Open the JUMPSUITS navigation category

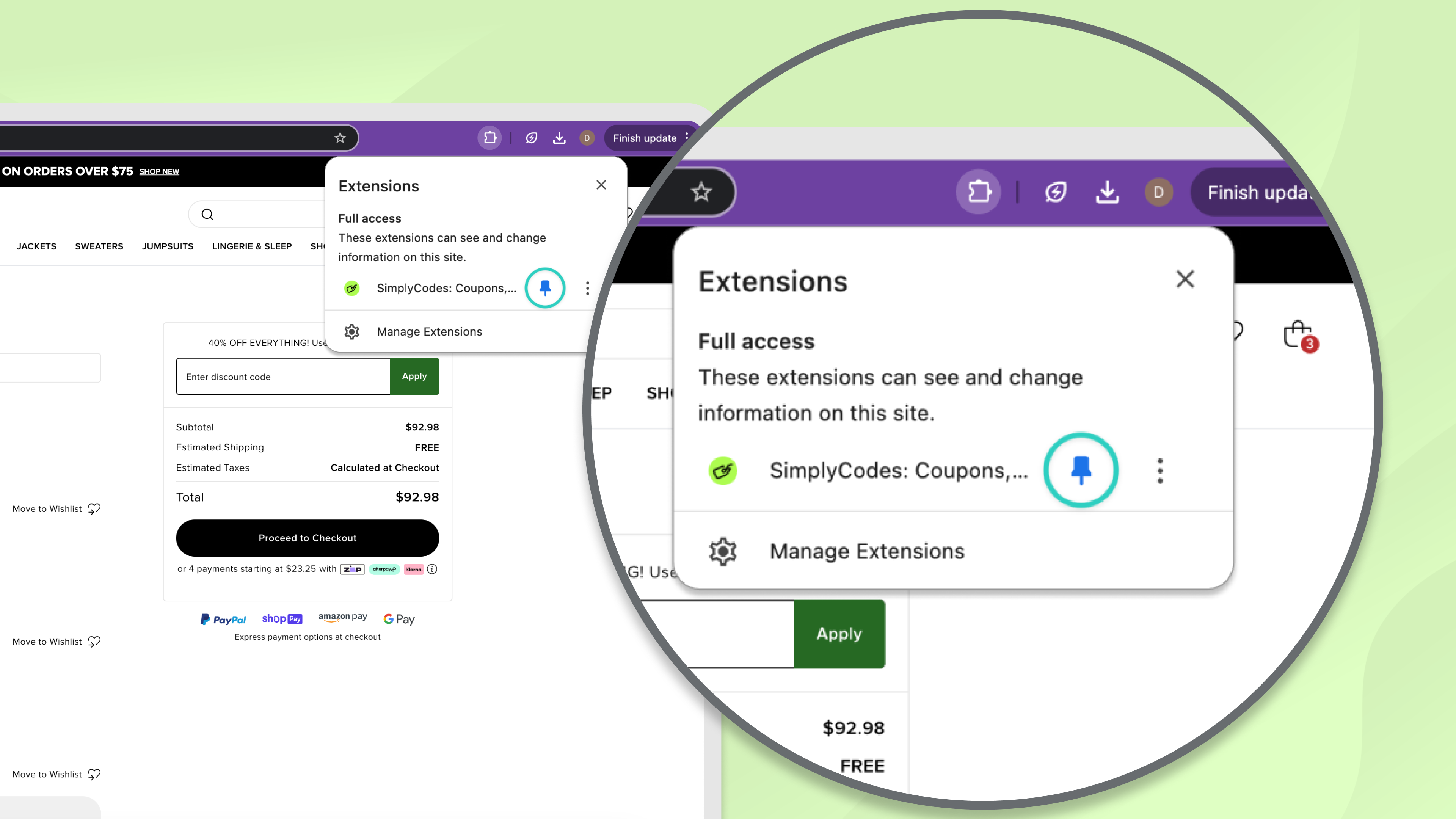(x=167, y=246)
